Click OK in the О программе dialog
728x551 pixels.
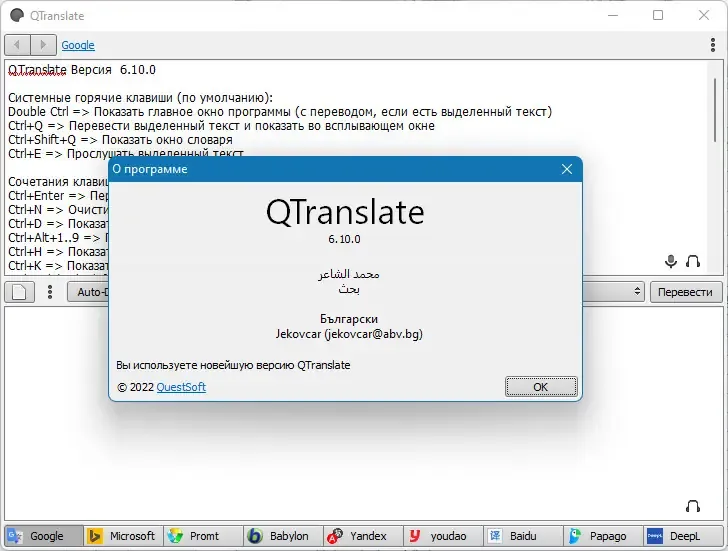tap(541, 387)
